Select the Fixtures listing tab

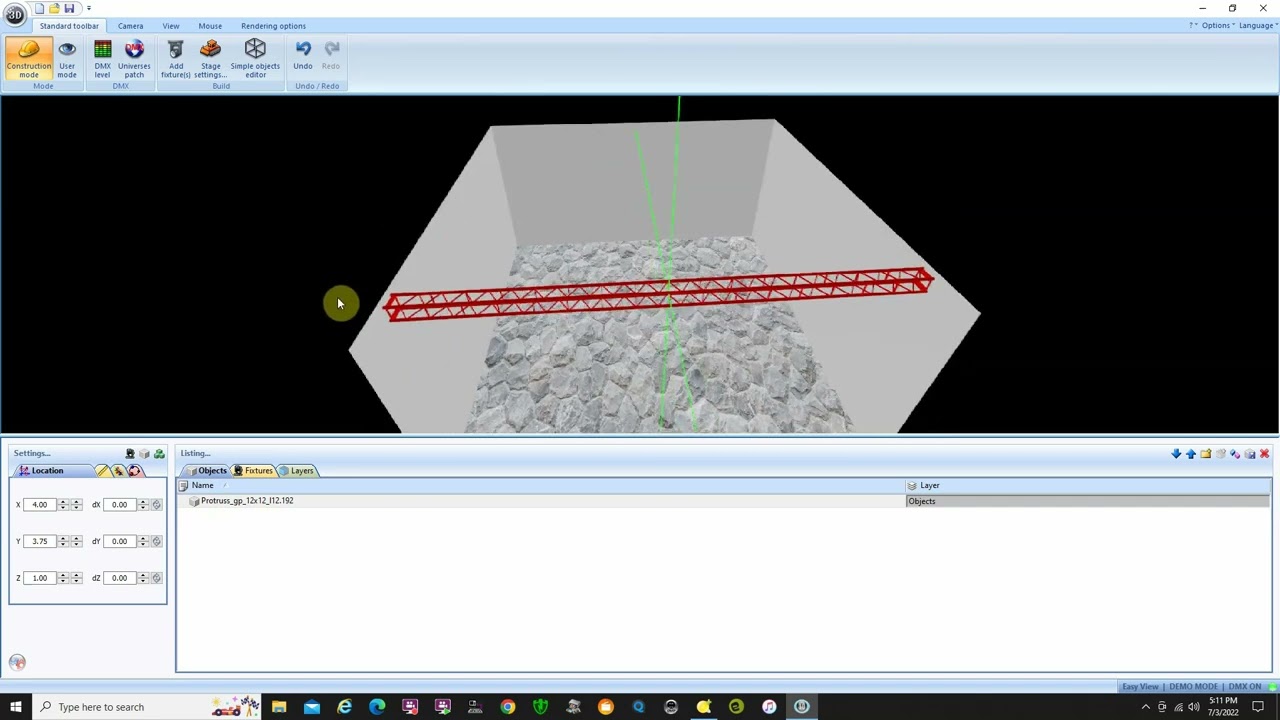pyautogui.click(x=253, y=471)
